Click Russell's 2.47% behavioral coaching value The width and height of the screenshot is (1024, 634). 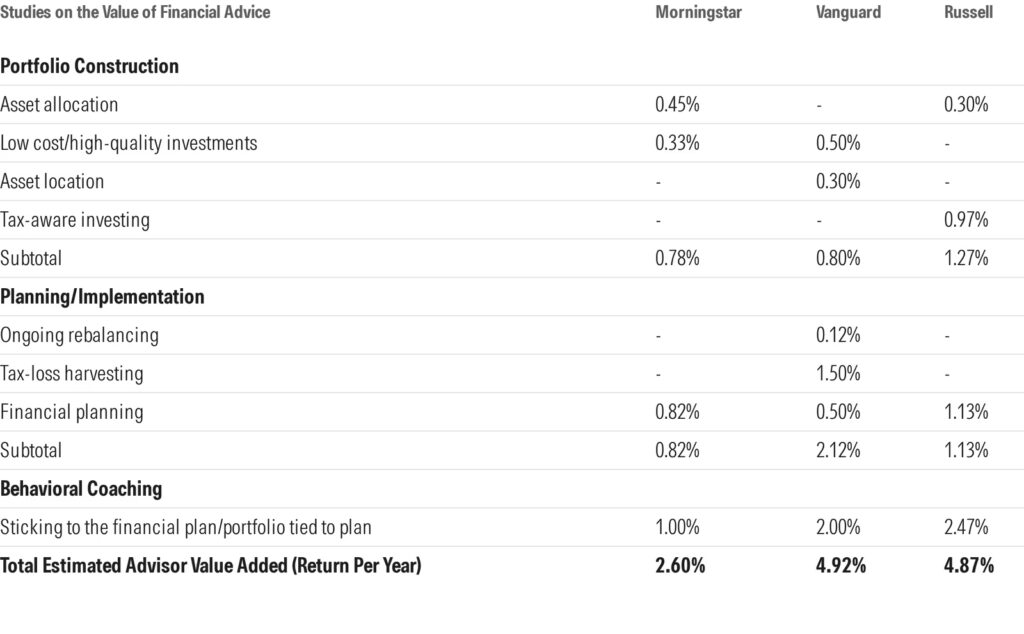point(966,527)
